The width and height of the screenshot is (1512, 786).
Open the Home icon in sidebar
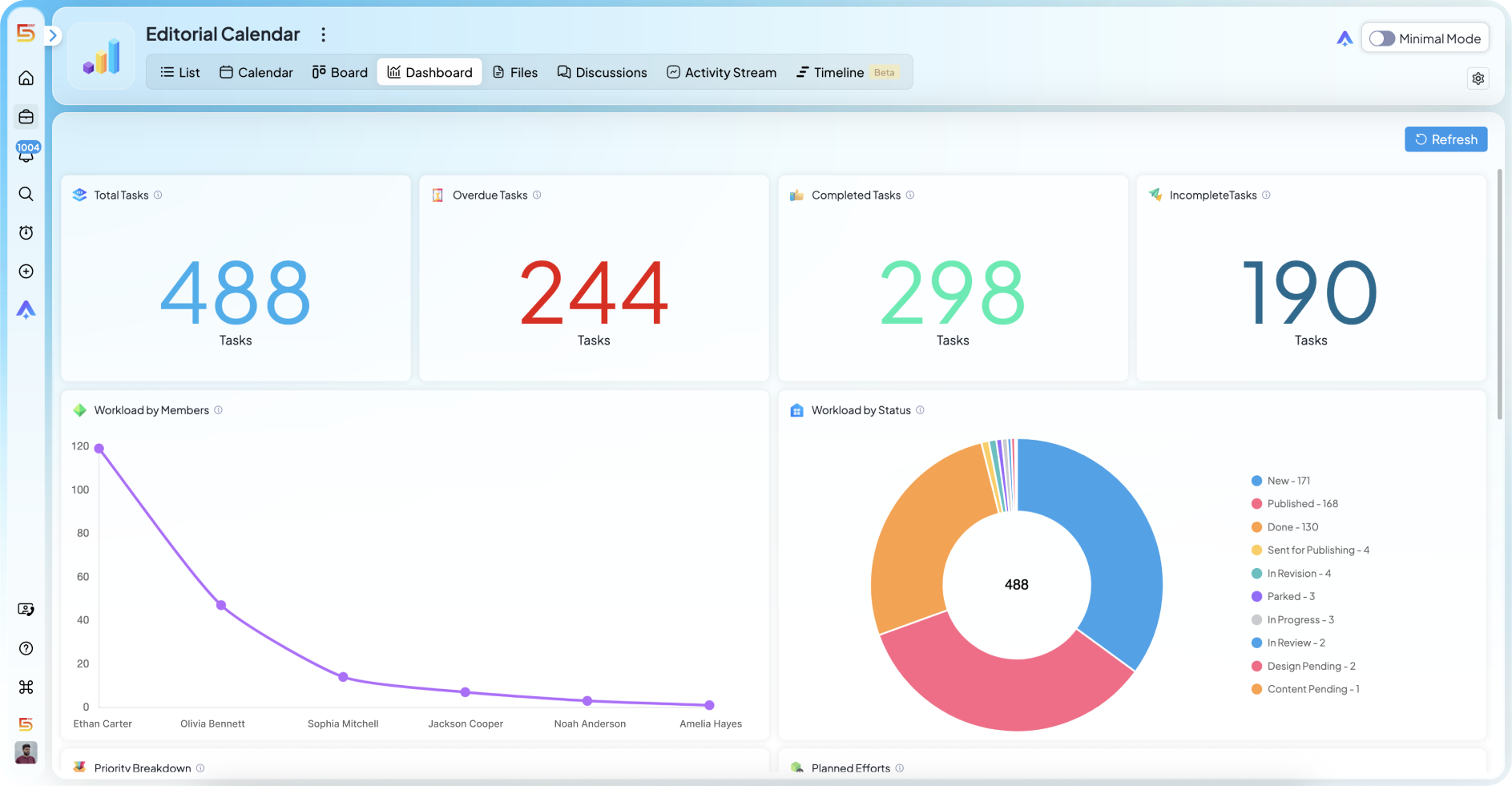pyautogui.click(x=26, y=78)
